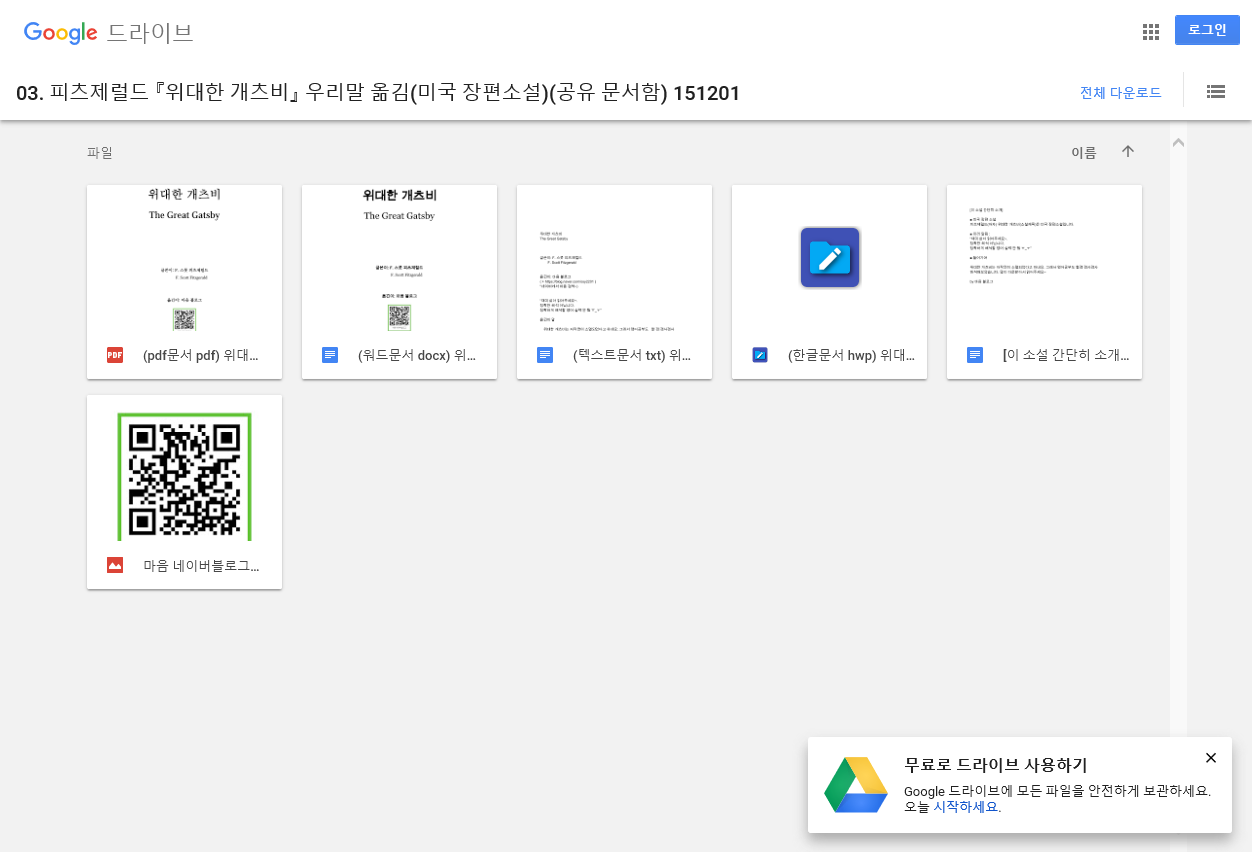Click the Google Drive triangle logo in popup
This screenshot has height=852, width=1252.
856,785
